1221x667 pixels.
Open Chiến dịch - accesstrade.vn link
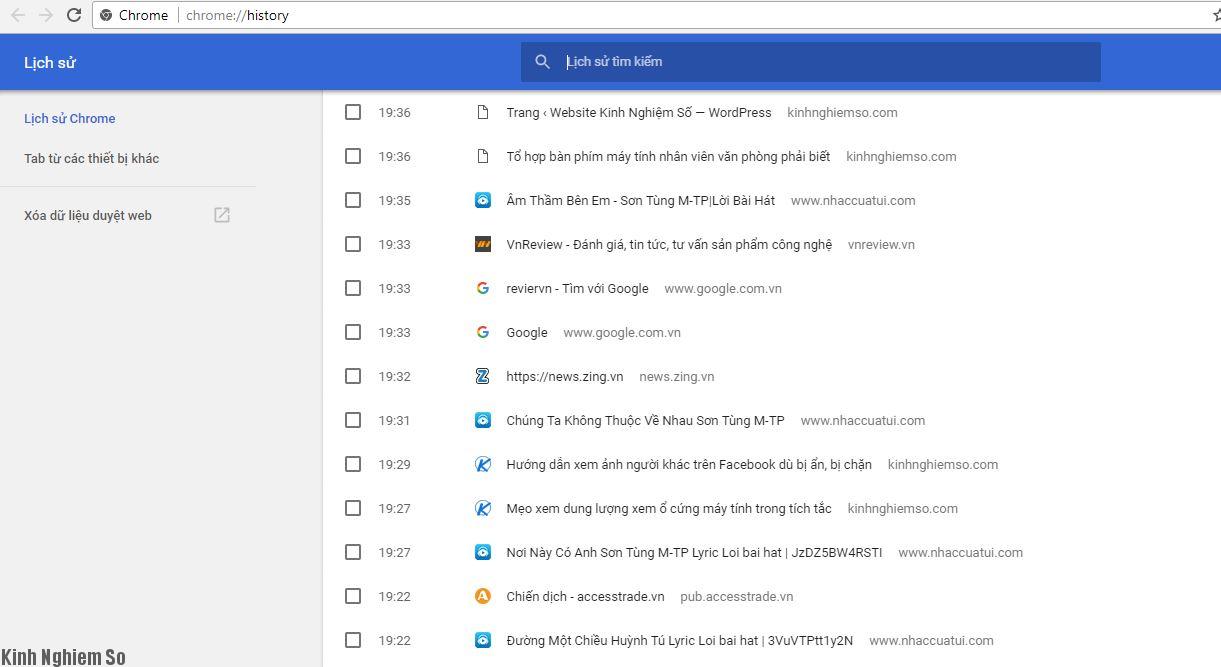[585, 596]
